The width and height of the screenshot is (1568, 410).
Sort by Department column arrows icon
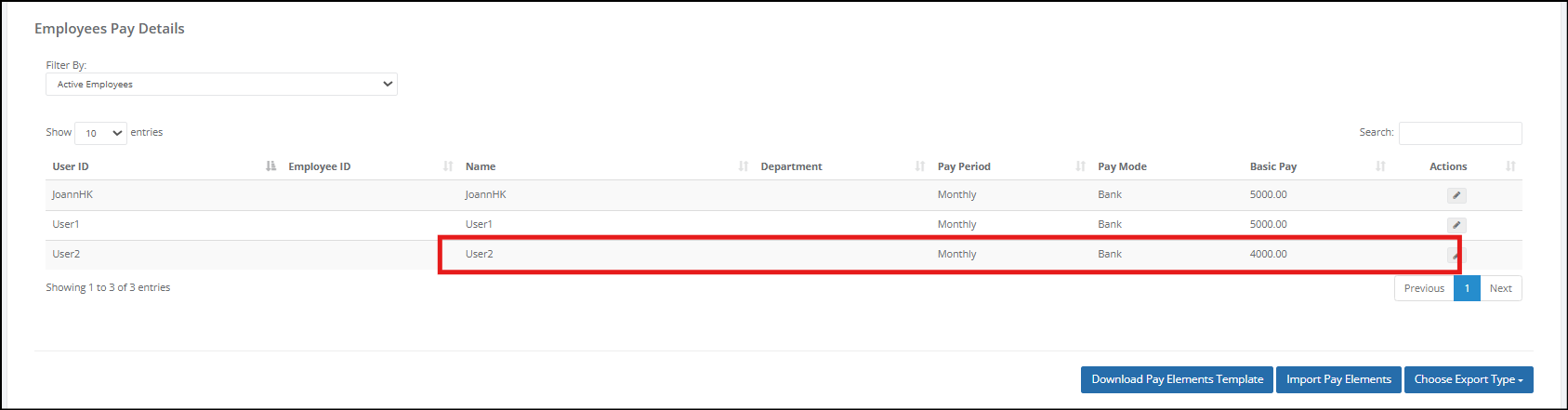pos(920,166)
